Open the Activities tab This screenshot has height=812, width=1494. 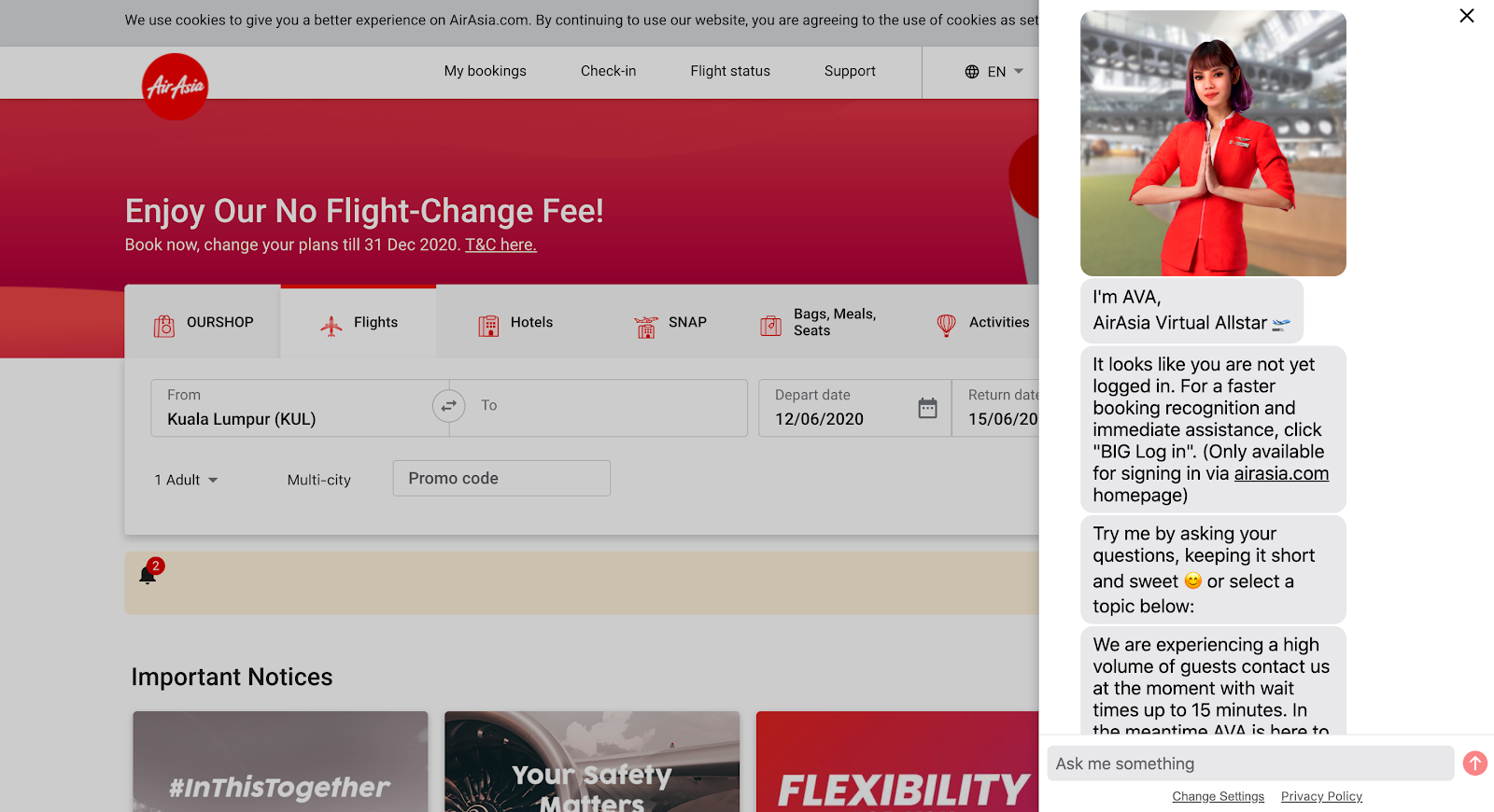coord(982,322)
